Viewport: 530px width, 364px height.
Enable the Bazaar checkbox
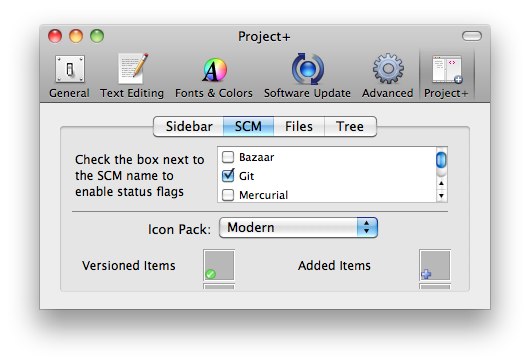[x=228, y=157]
